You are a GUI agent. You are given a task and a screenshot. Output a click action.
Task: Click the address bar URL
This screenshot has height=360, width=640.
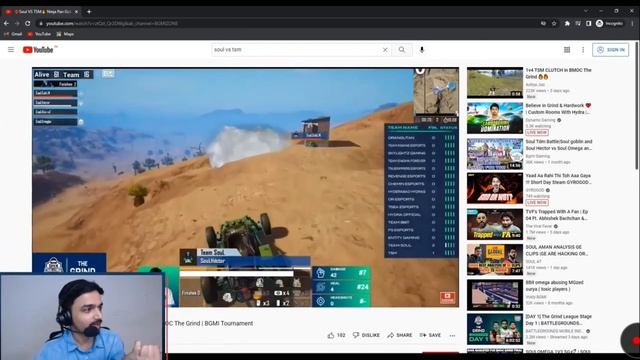(111, 24)
